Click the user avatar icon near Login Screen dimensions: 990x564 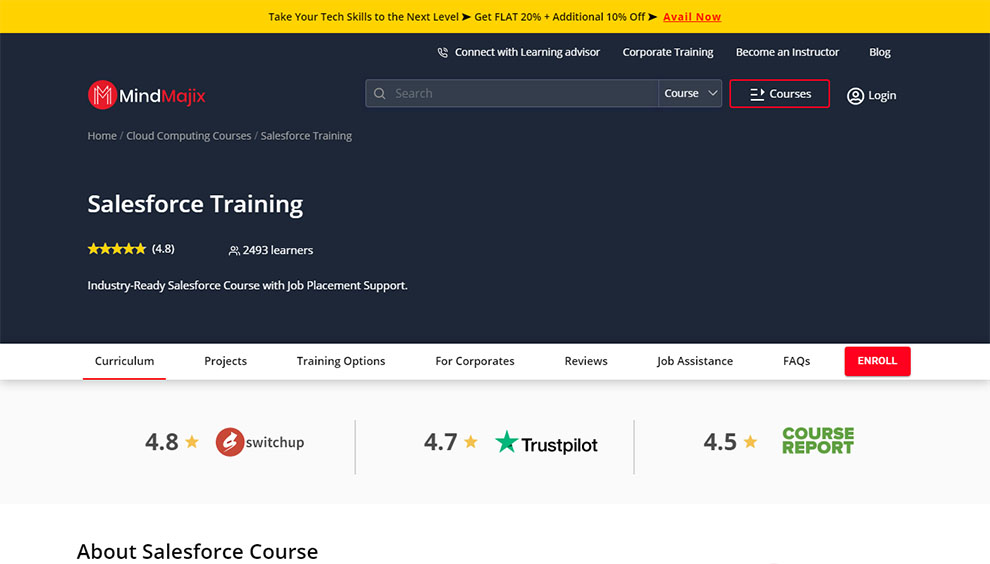point(855,95)
